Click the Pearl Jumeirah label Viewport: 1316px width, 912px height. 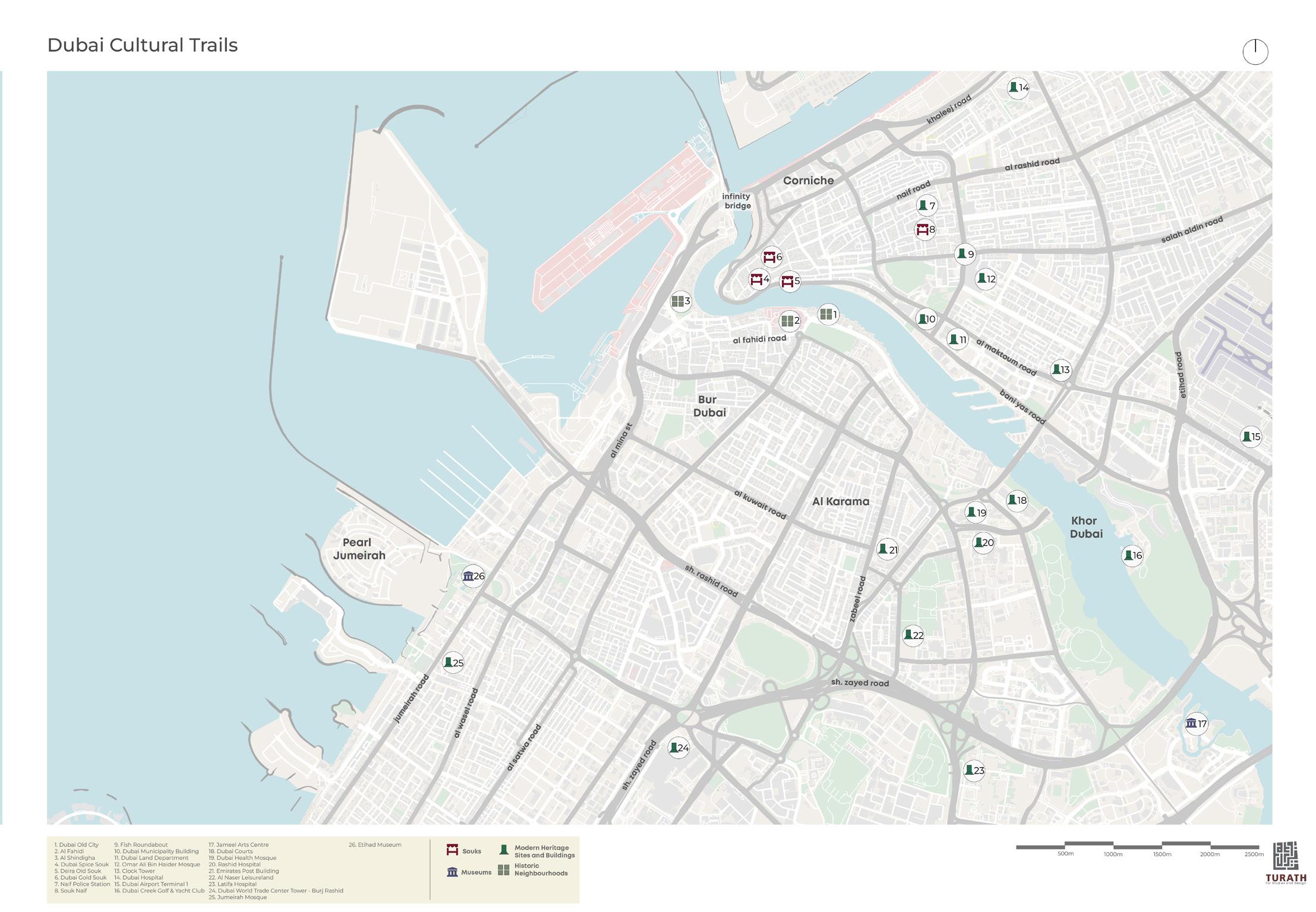[x=358, y=548]
